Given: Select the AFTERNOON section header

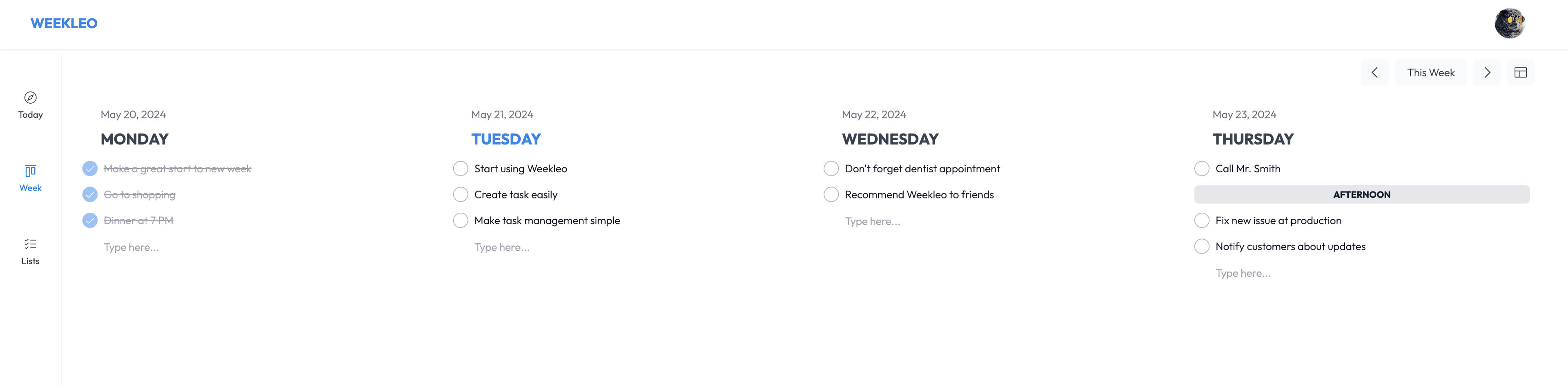Looking at the screenshot, I should point(1361,195).
